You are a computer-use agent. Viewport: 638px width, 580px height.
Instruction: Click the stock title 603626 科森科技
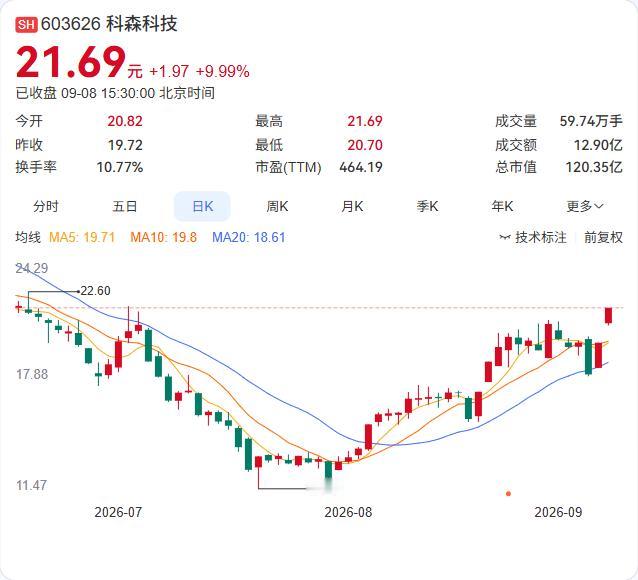(x=109, y=24)
